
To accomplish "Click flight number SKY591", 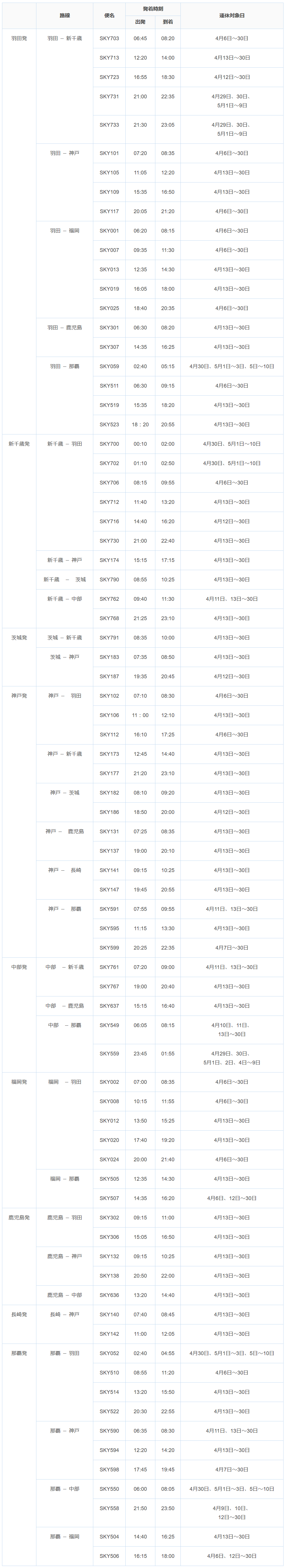I will point(109,909).
